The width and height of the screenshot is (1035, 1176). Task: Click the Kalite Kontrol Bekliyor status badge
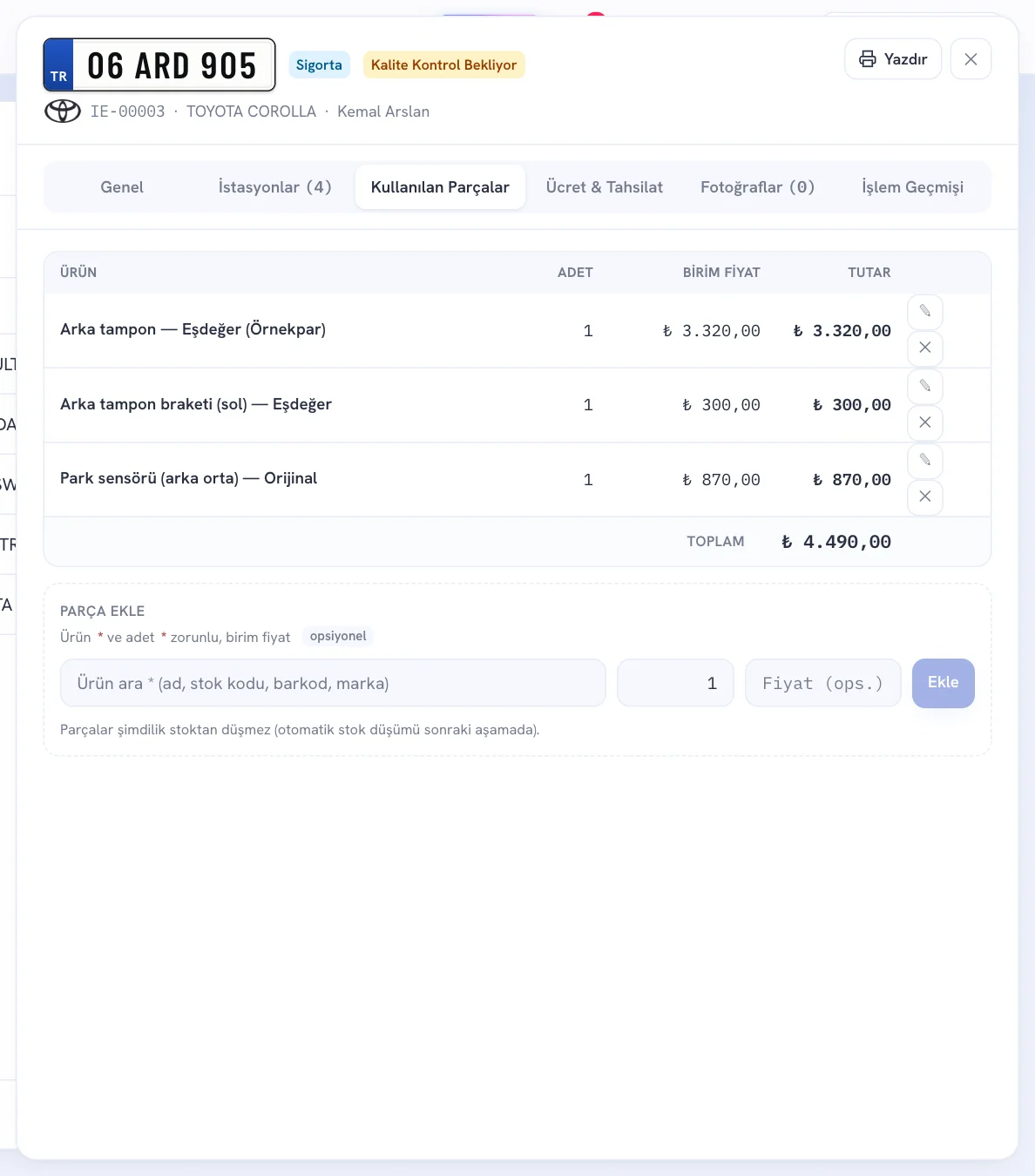tap(444, 64)
